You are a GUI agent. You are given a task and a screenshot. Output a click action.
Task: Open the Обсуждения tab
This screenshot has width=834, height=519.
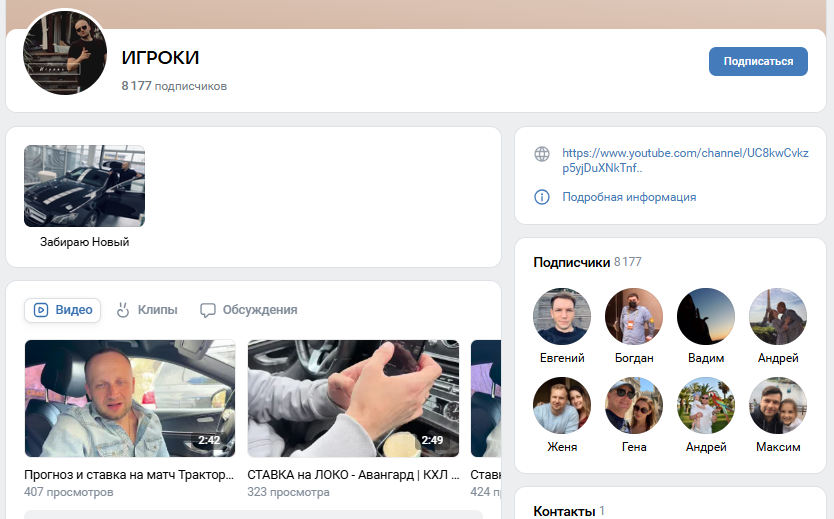pyautogui.click(x=249, y=310)
